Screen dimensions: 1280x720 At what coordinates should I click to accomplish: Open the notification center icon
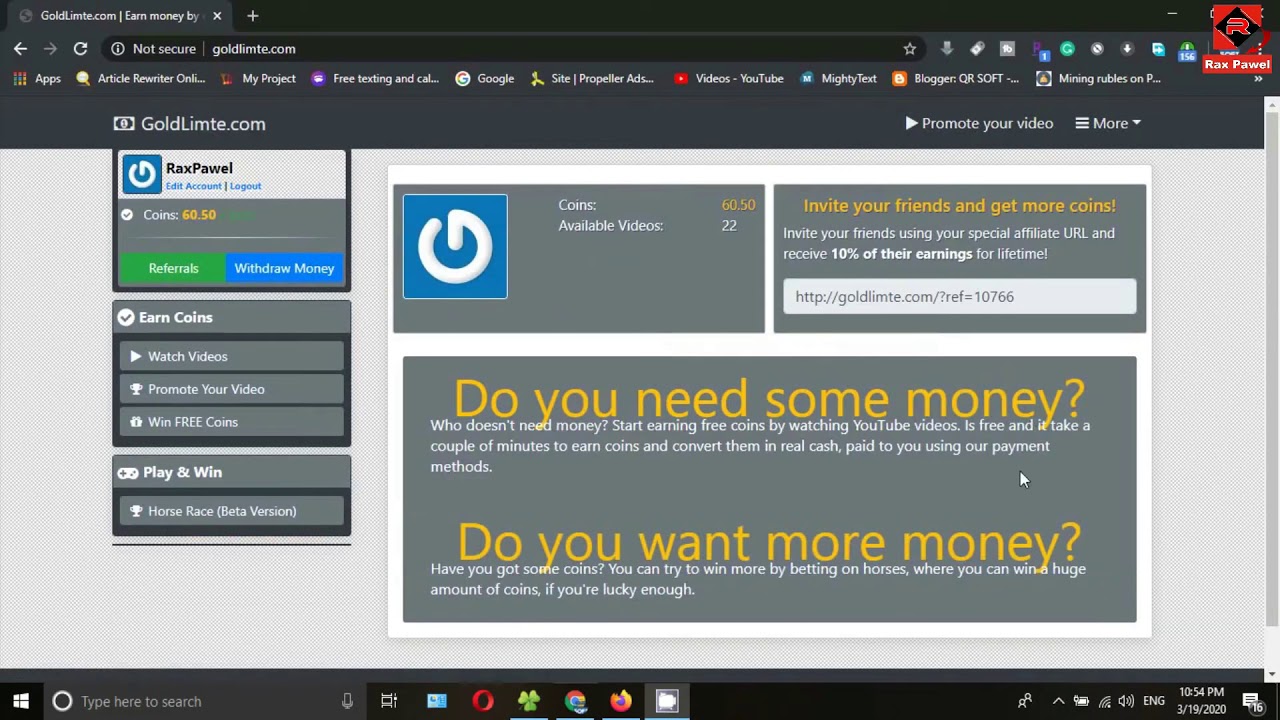[x=1252, y=701]
